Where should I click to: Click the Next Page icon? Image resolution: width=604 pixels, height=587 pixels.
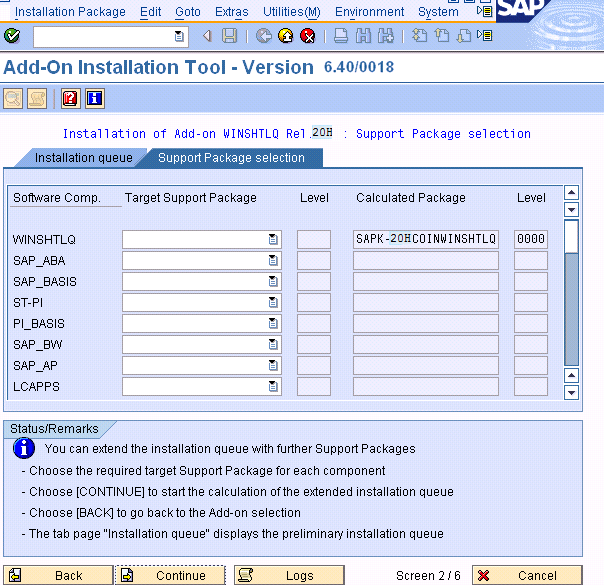click(x=464, y=36)
